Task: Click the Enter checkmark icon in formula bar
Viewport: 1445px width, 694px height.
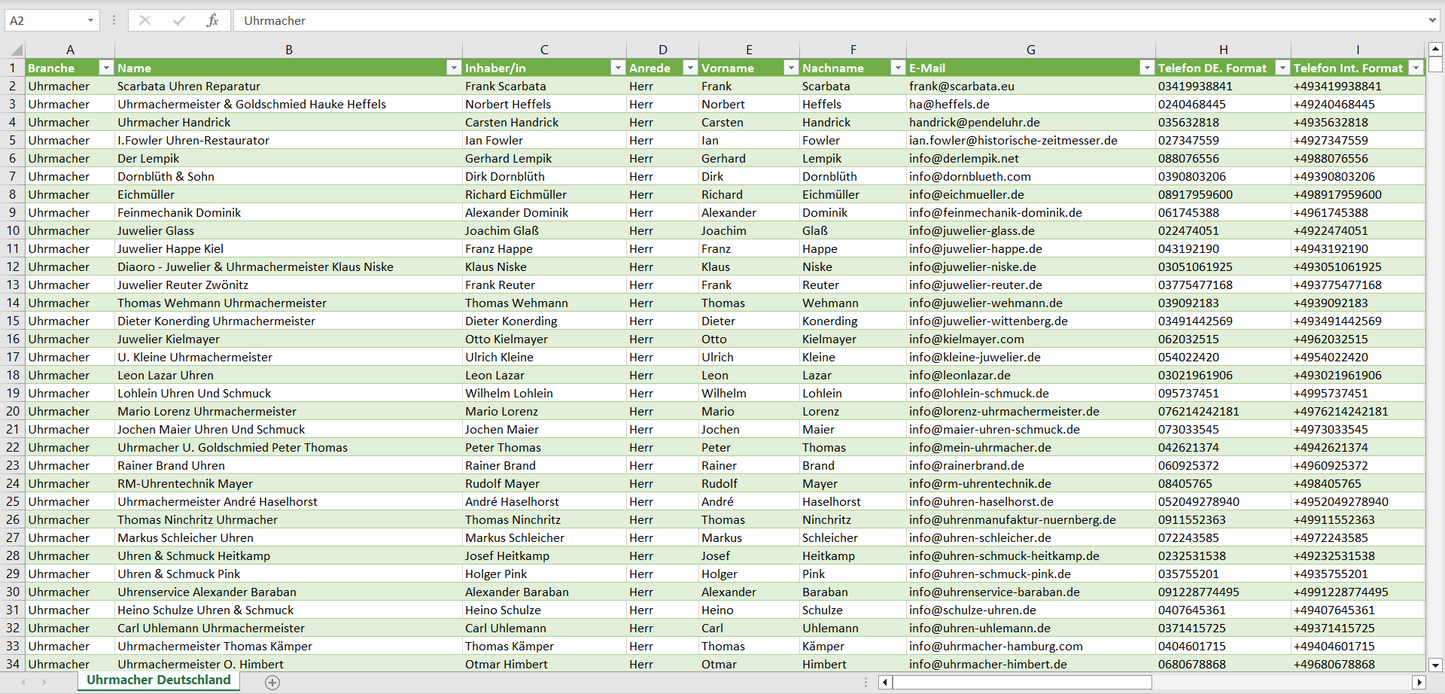Action: click(179, 20)
